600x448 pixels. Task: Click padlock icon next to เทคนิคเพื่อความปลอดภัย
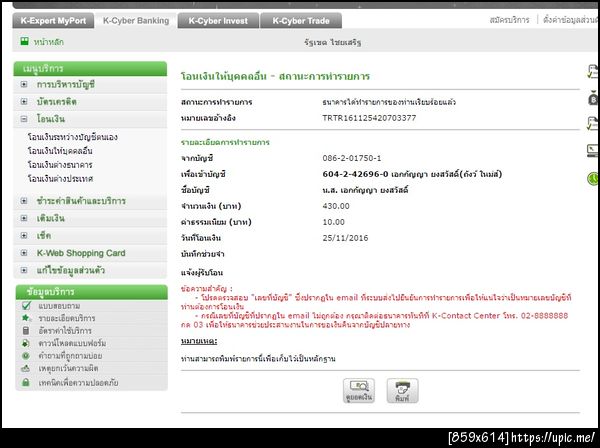(26, 382)
